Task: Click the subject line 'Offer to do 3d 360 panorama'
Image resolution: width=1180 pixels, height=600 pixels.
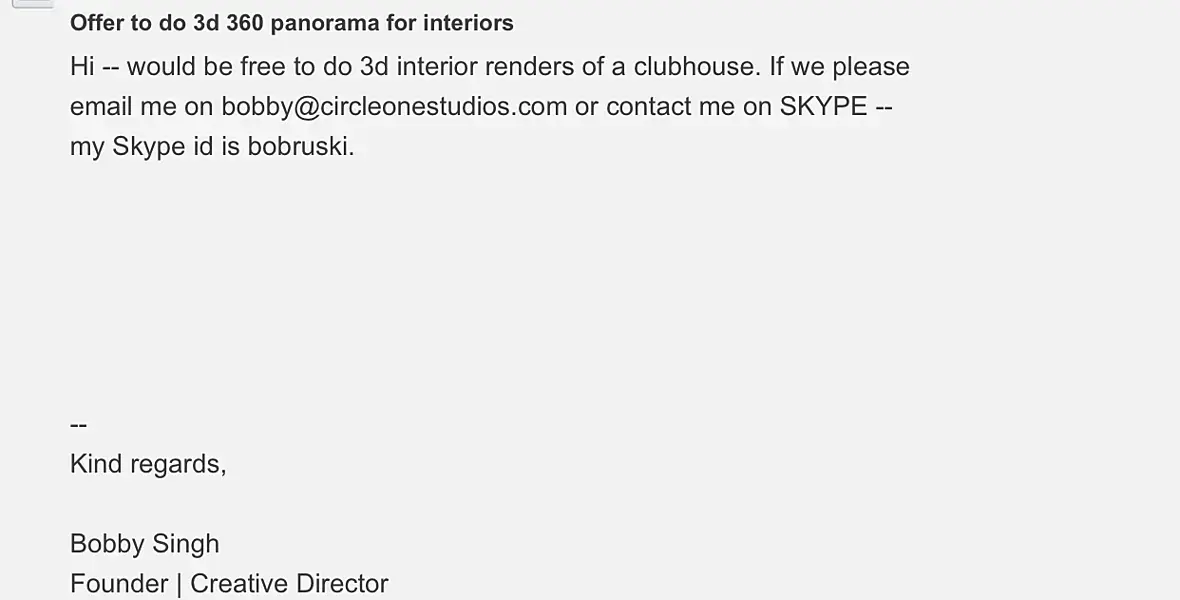Action: click(291, 23)
